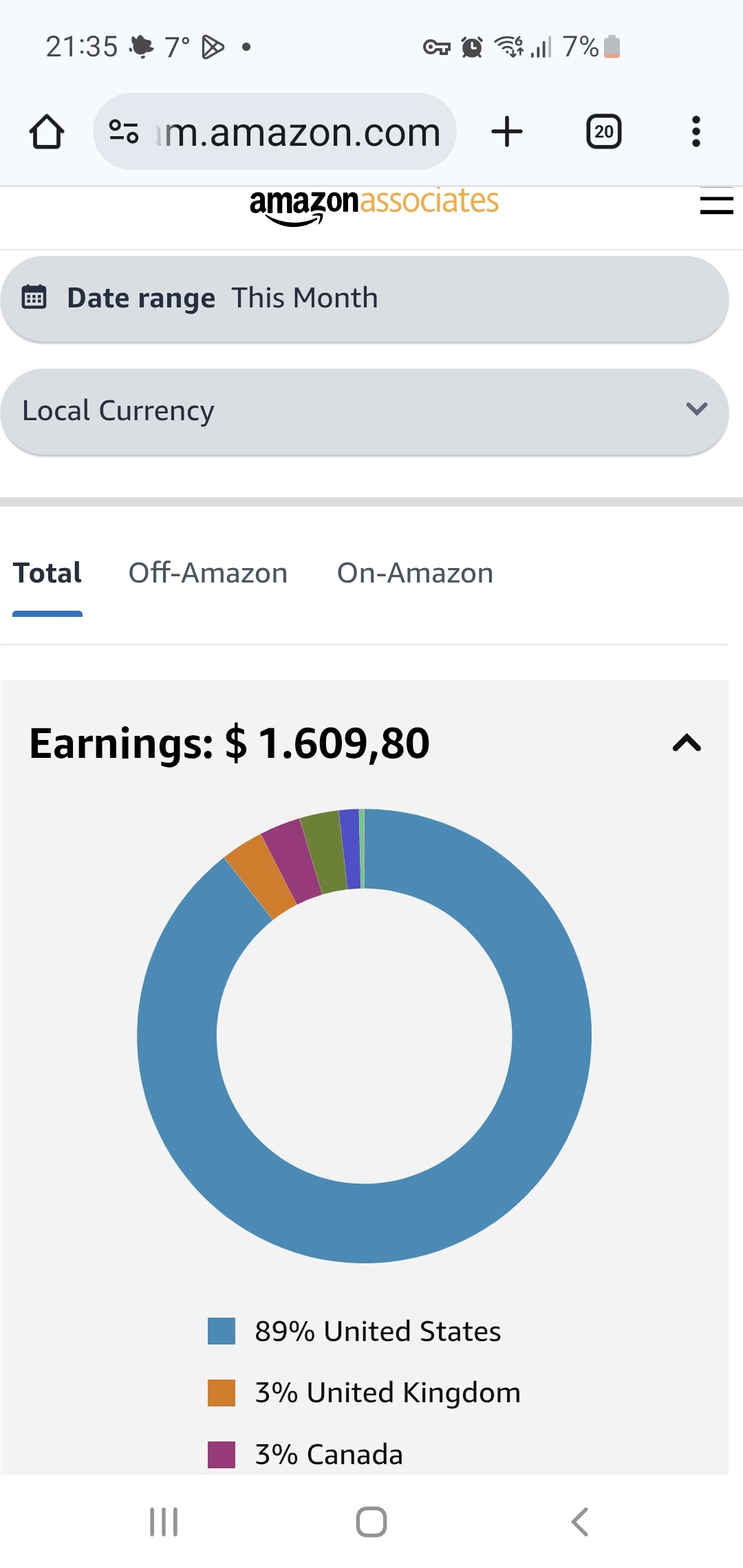The width and height of the screenshot is (743, 1568).
Task: Open the Amazon Associates hamburger menu
Action: [716, 204]
